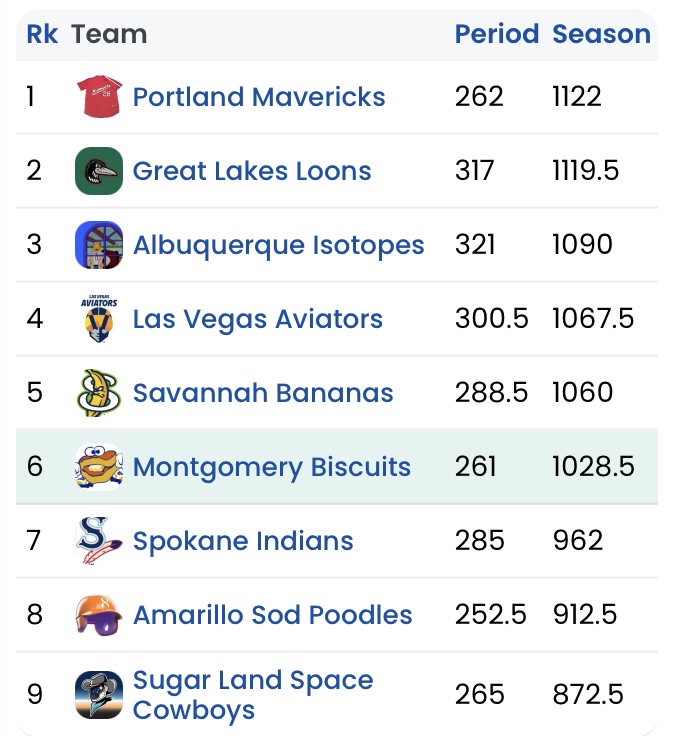Viewport: 675px width, 736px height.
Task: Sort by the Rk column header
Action: click(x=42, y=34)
